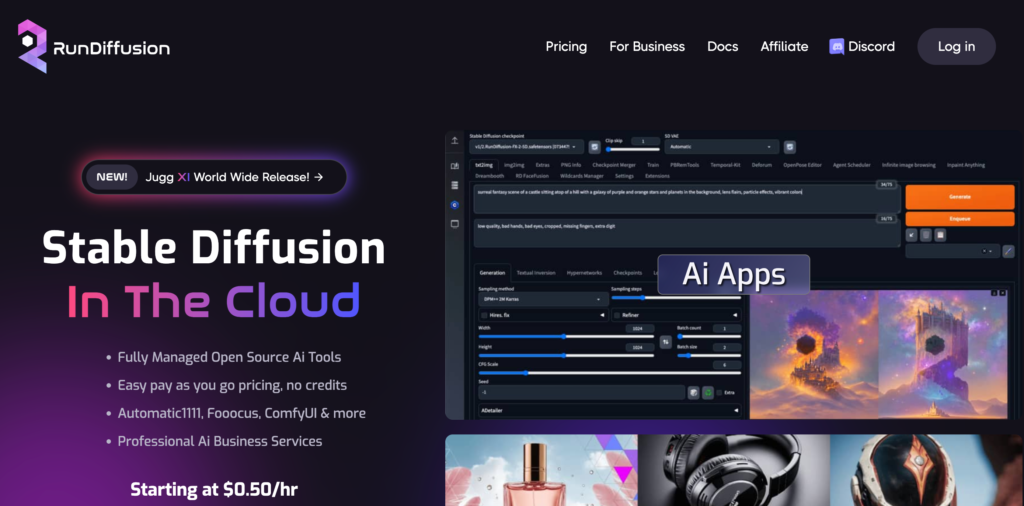Viewport: 1024px width, 506px height.
Task: Open the OpenPose Editor tab
Action: tap(803, 165)
